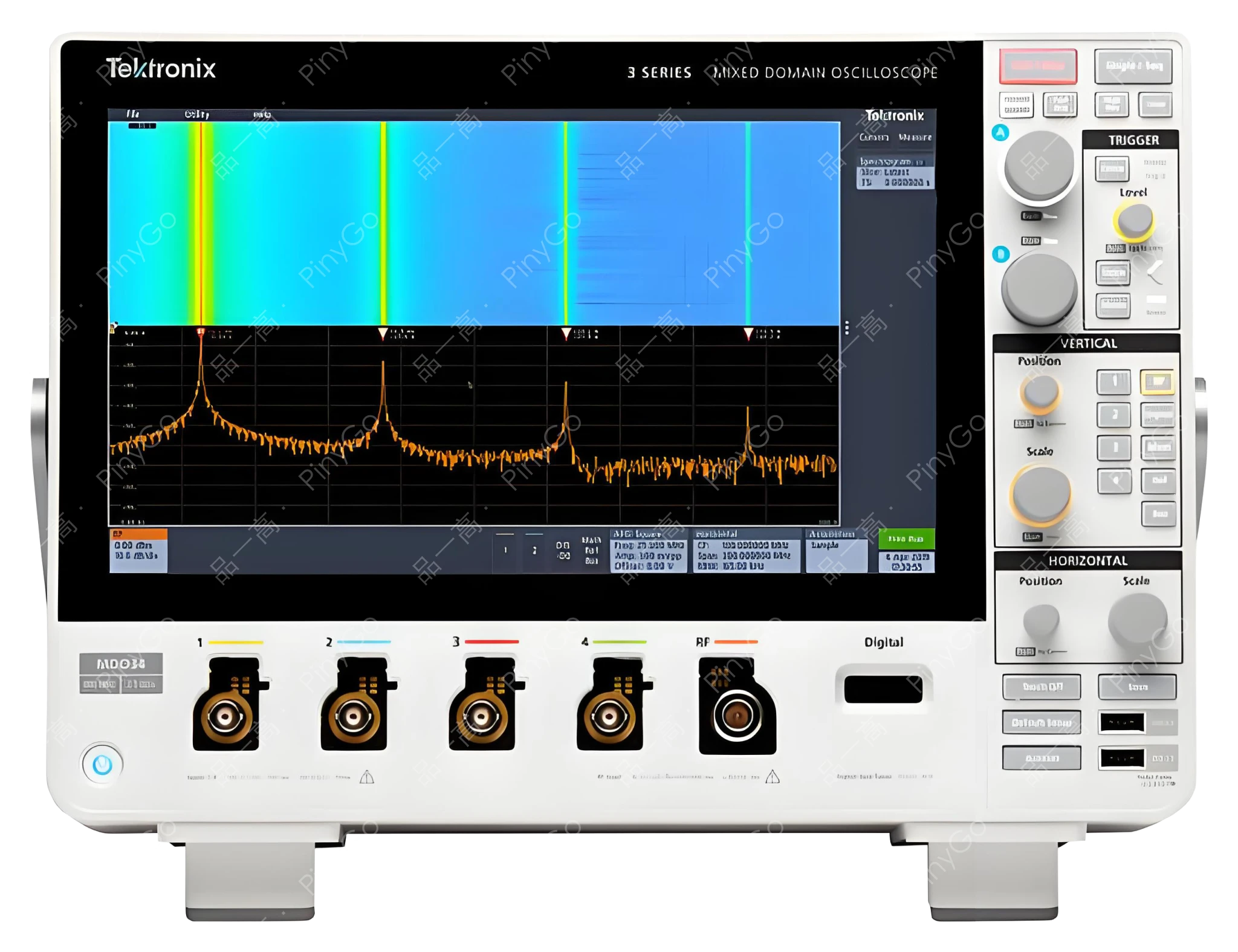1238x952 pixels.
Task: Toggle channel 2 display on
Action: click(x=1114, y=415)
